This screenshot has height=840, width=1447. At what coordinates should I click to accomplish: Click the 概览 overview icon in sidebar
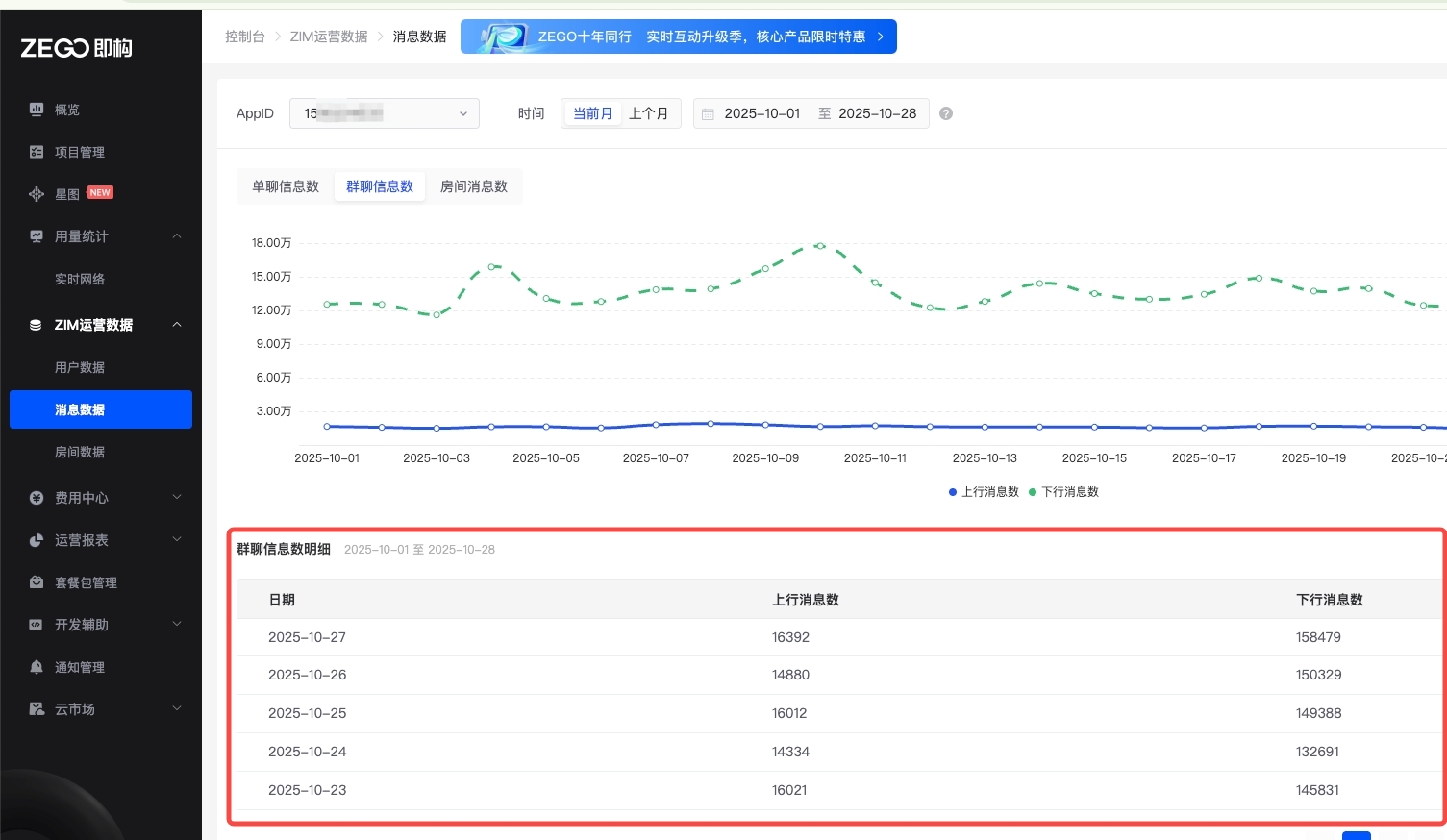click(x=37, y=110)
